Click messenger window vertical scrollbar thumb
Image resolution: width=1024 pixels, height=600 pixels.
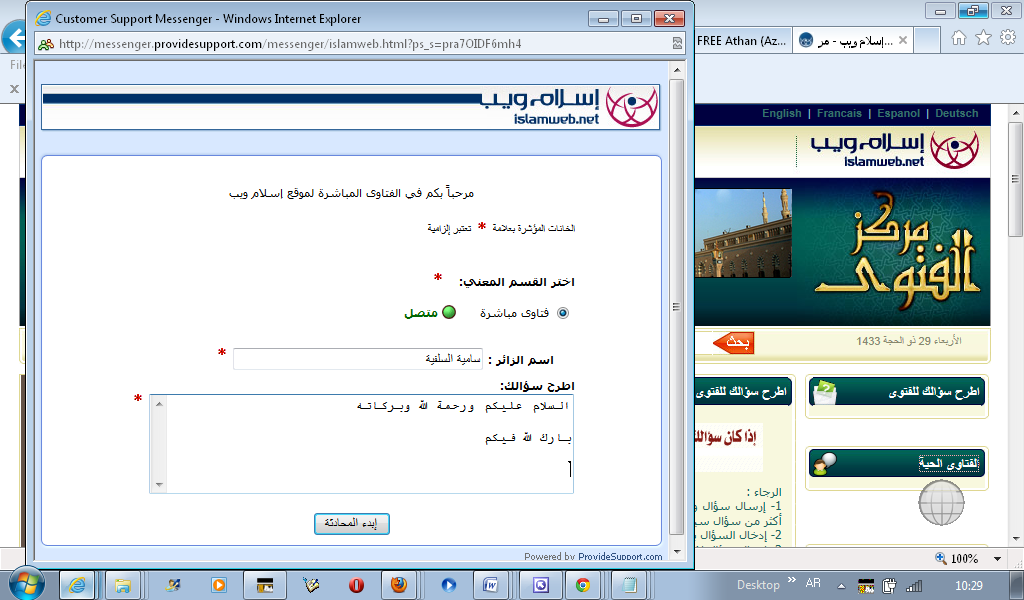pos(676,307)
